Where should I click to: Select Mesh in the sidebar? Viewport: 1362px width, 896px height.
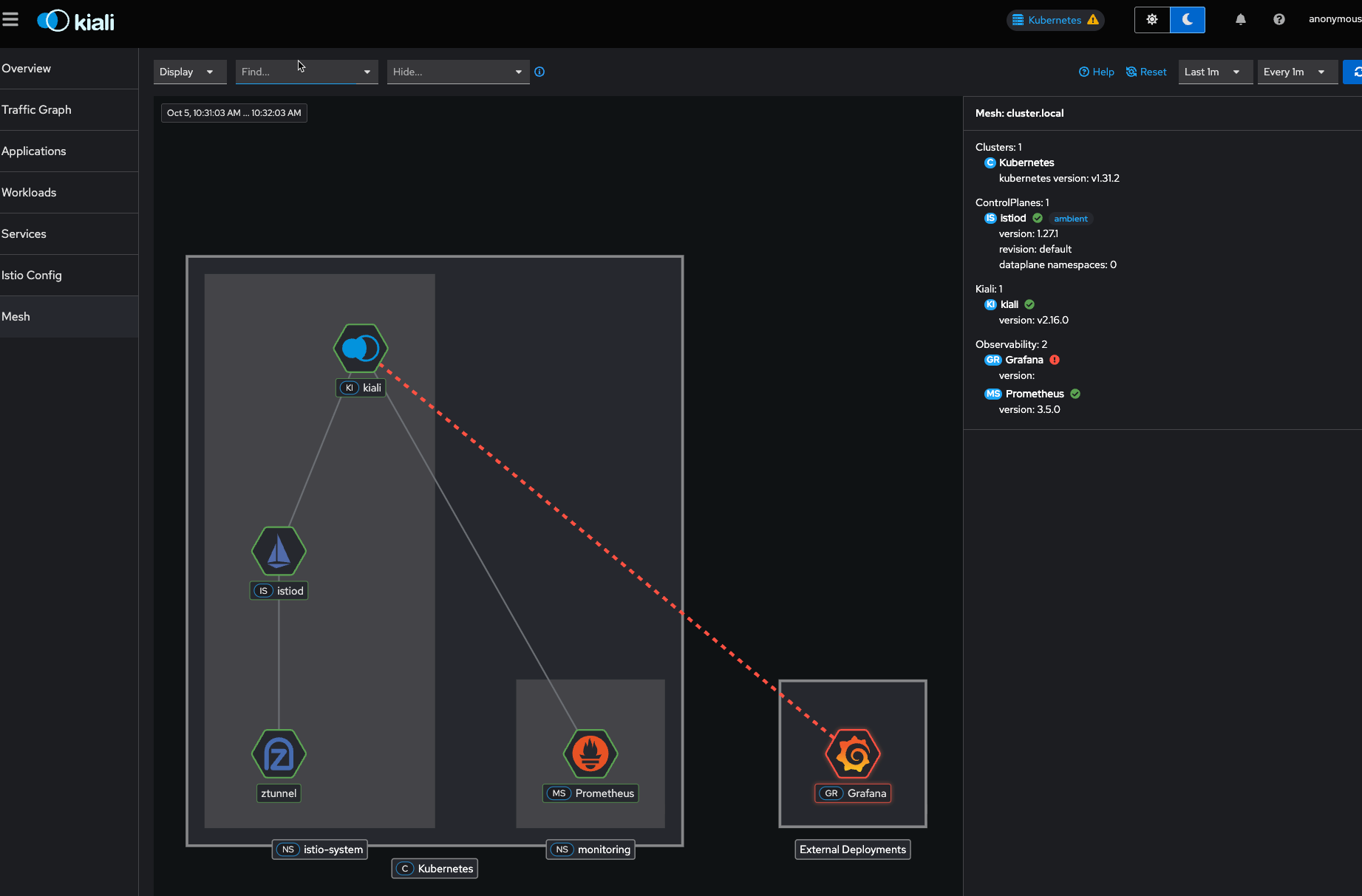tap(69, 317)
